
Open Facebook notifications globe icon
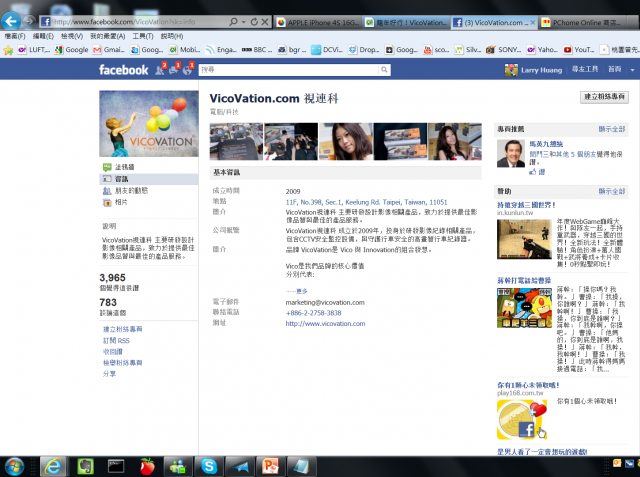187,70
